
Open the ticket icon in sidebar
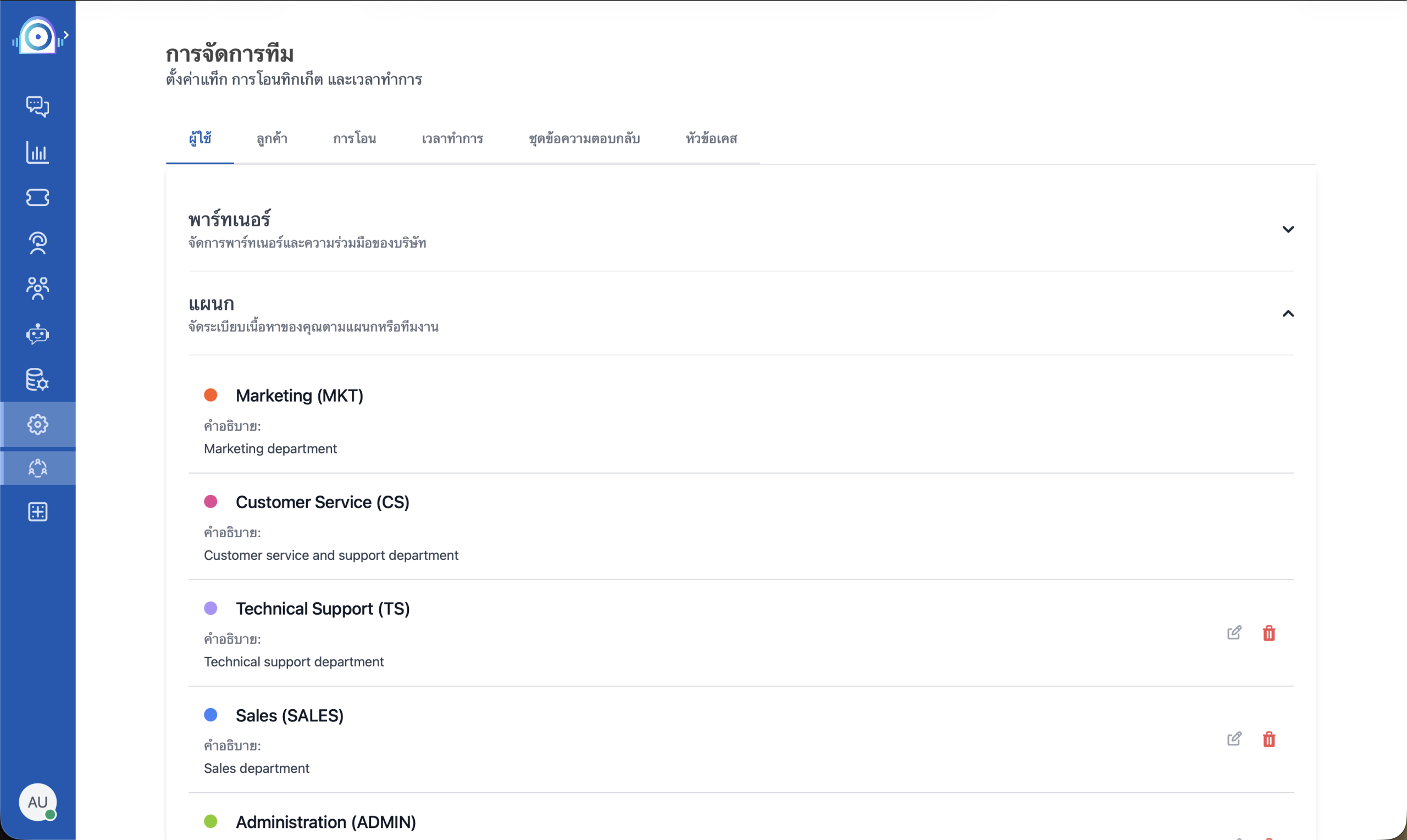pyautogui.click(x=37, y=198)
